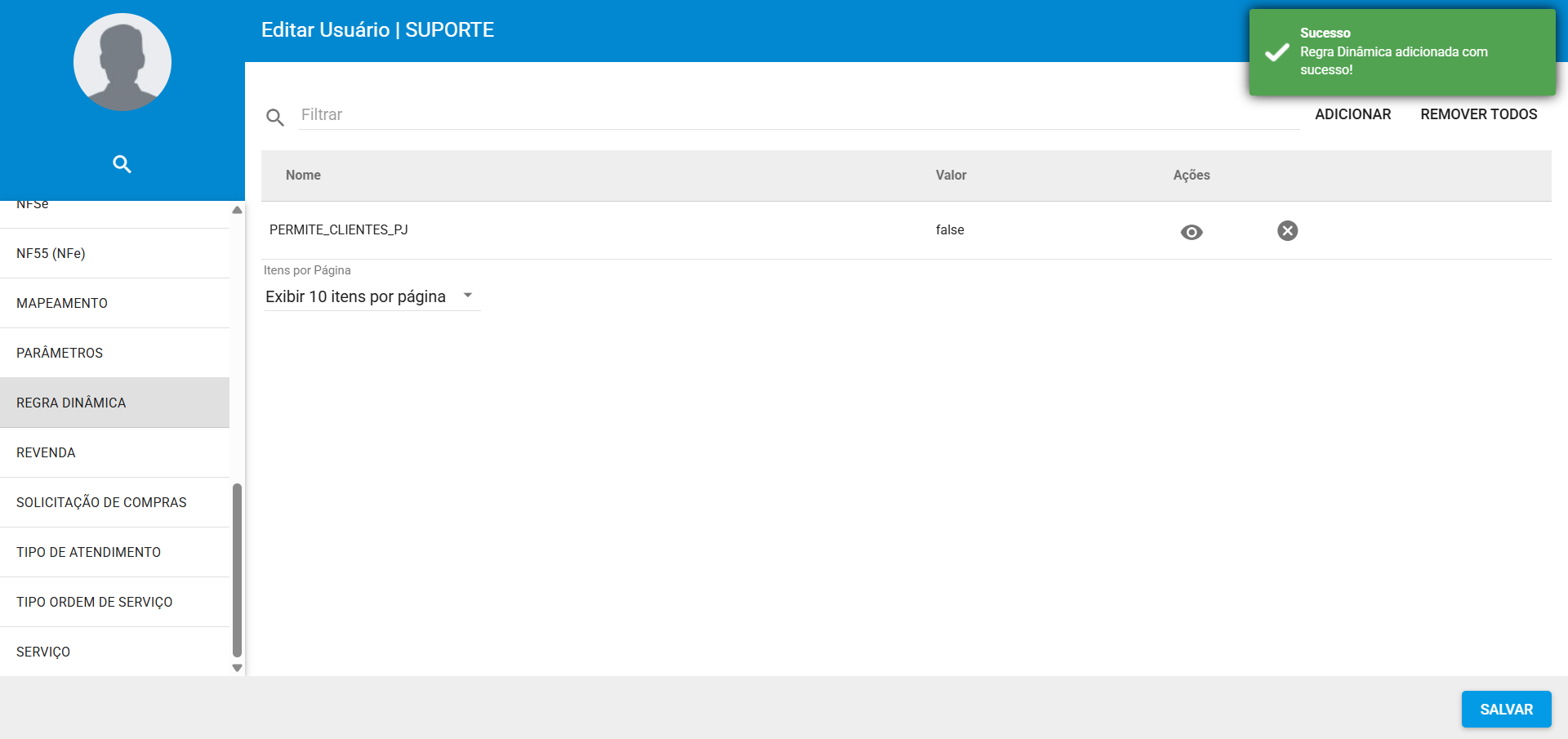Click REMOVER TODOS button

pos(1478,114)
